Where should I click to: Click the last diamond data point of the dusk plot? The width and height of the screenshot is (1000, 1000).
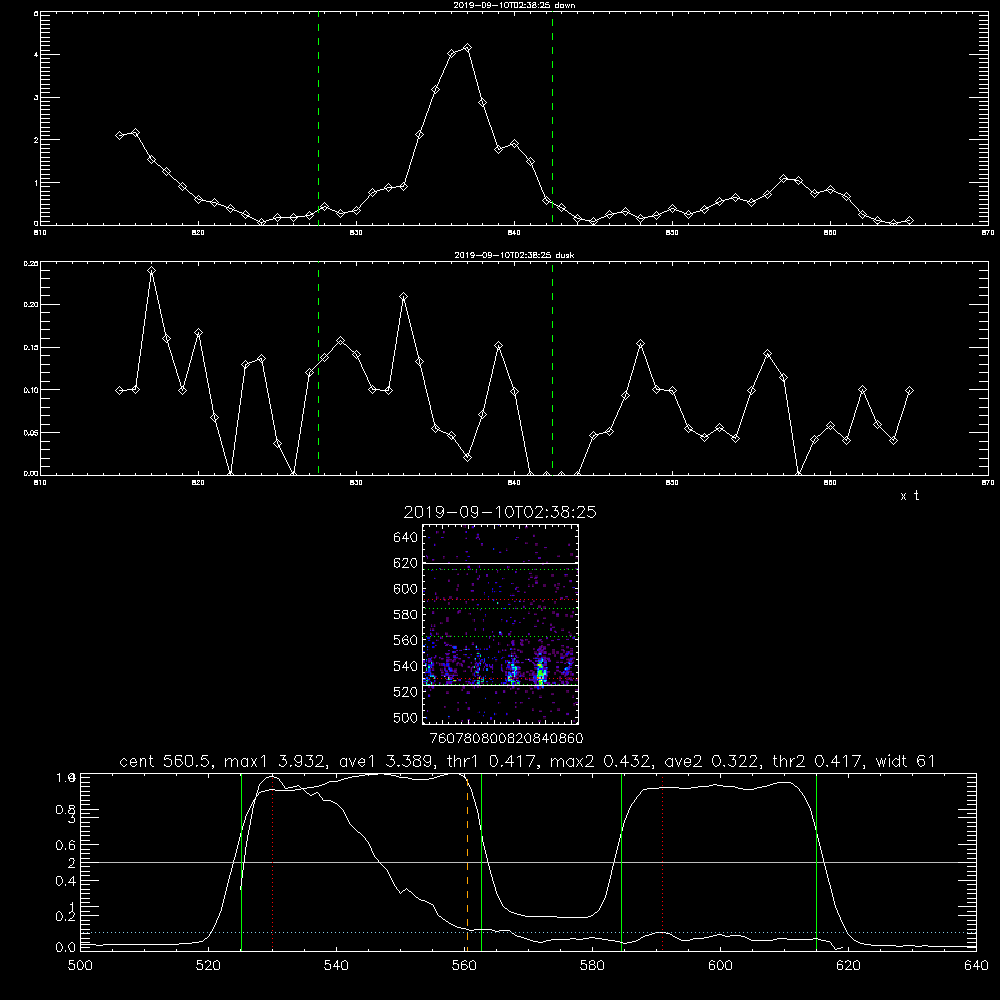click(909, 390)
